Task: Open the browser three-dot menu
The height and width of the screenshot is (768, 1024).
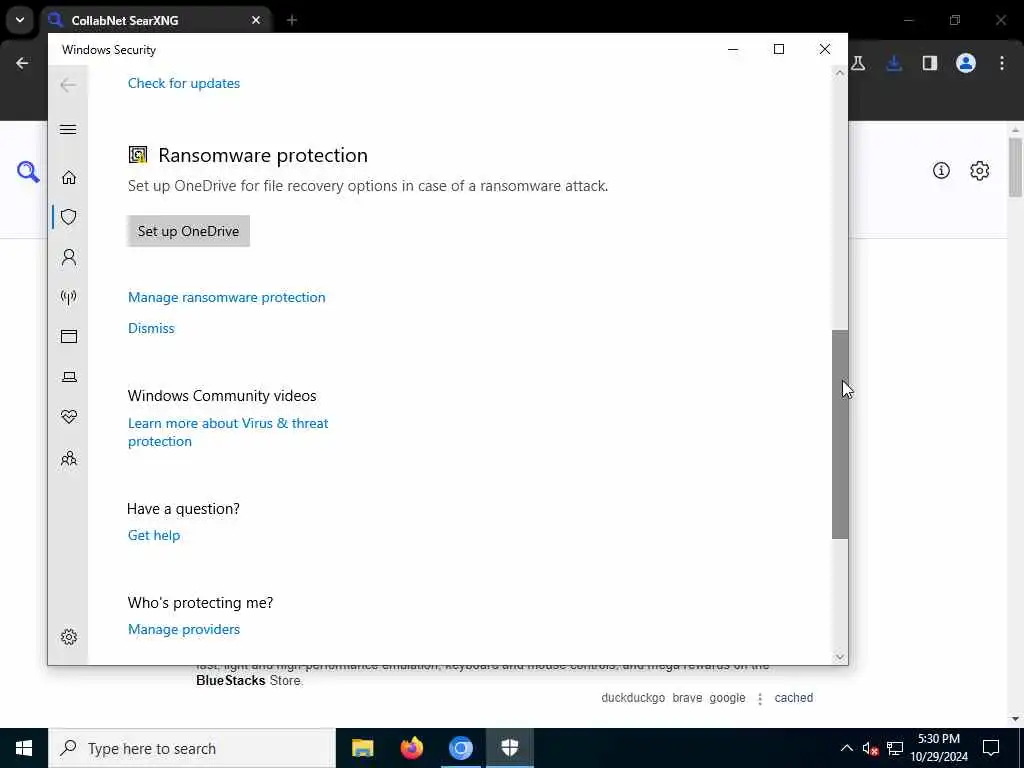Action: tap(1002, 63)
